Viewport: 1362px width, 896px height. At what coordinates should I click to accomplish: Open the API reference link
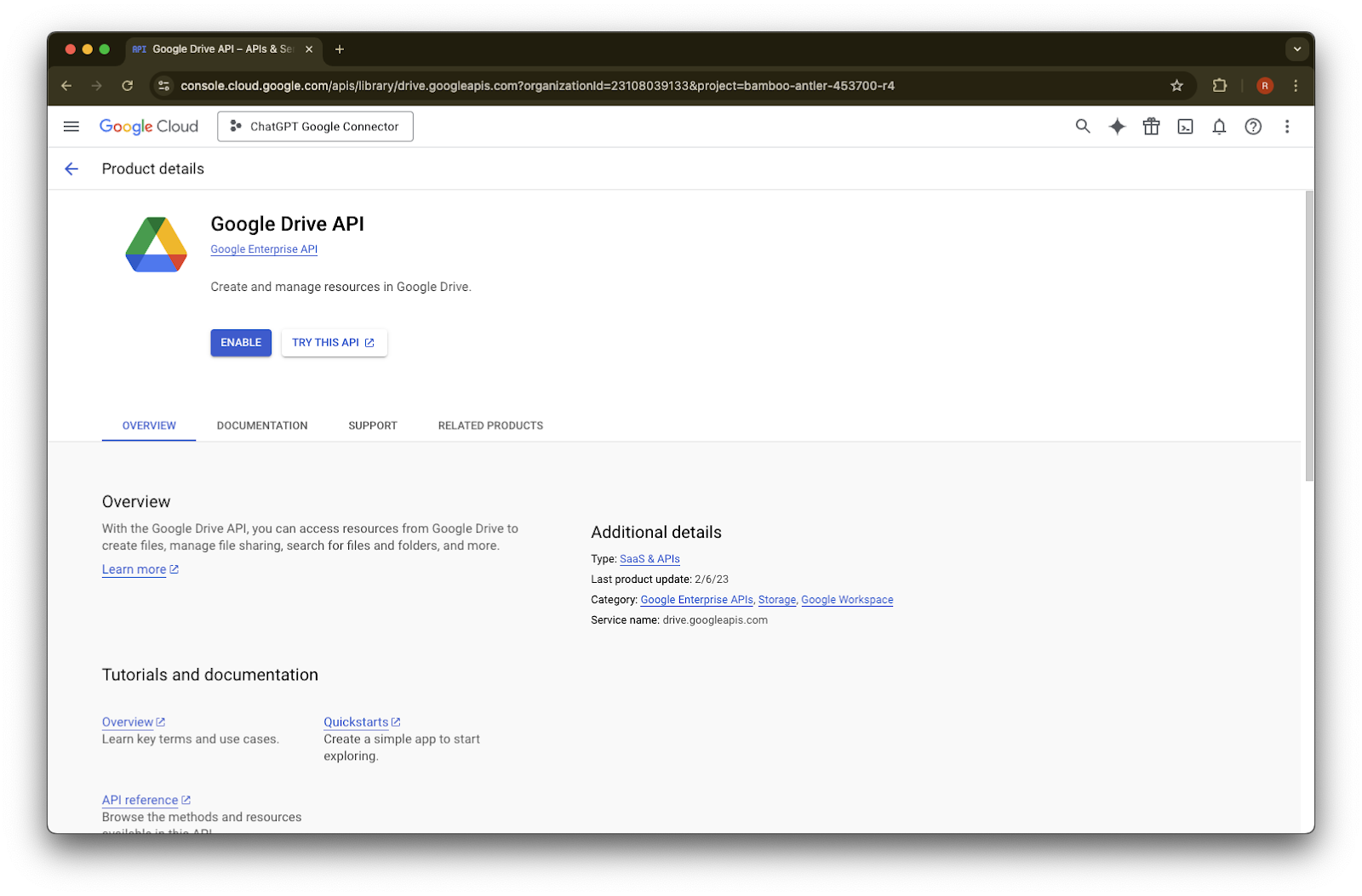click(146, 800)
